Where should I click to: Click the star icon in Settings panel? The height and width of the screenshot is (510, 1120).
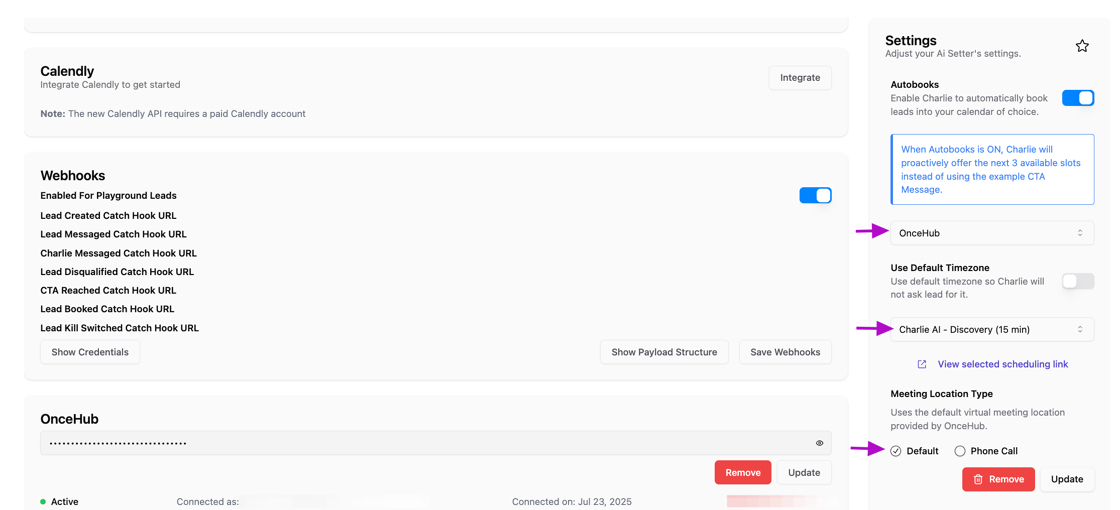coord(1082,46)
